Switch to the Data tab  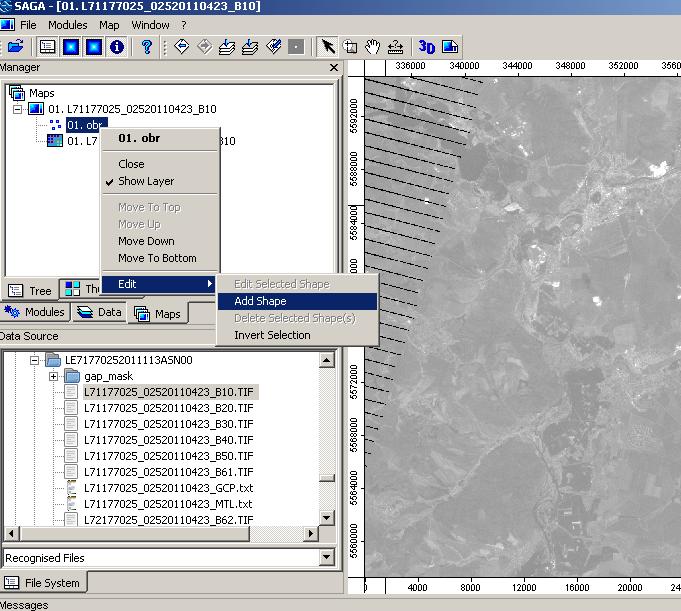[x=99, y=313]
